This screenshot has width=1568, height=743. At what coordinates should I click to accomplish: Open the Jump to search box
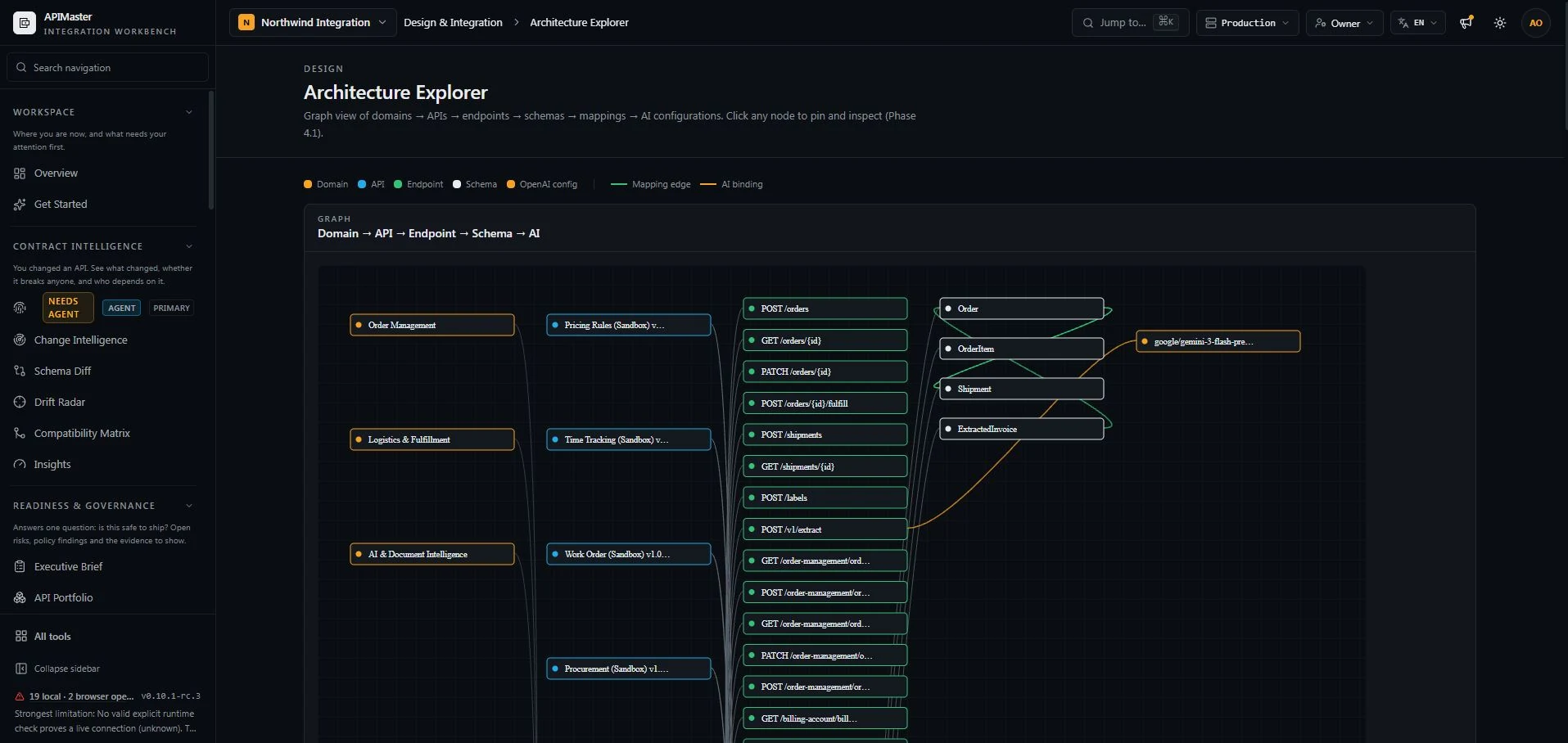[1130, 23]
